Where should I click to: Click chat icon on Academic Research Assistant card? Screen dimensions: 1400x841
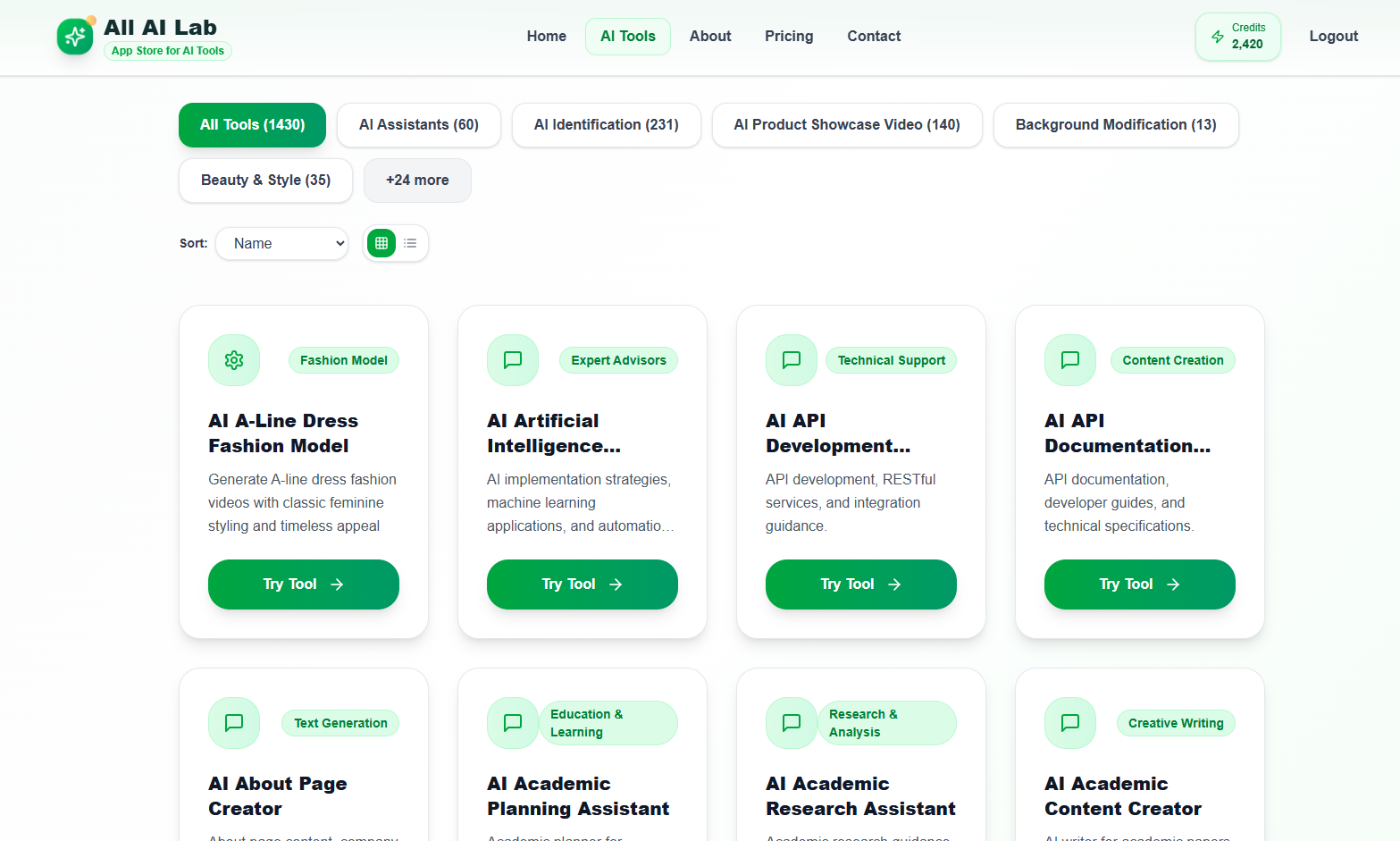point(792,723)
